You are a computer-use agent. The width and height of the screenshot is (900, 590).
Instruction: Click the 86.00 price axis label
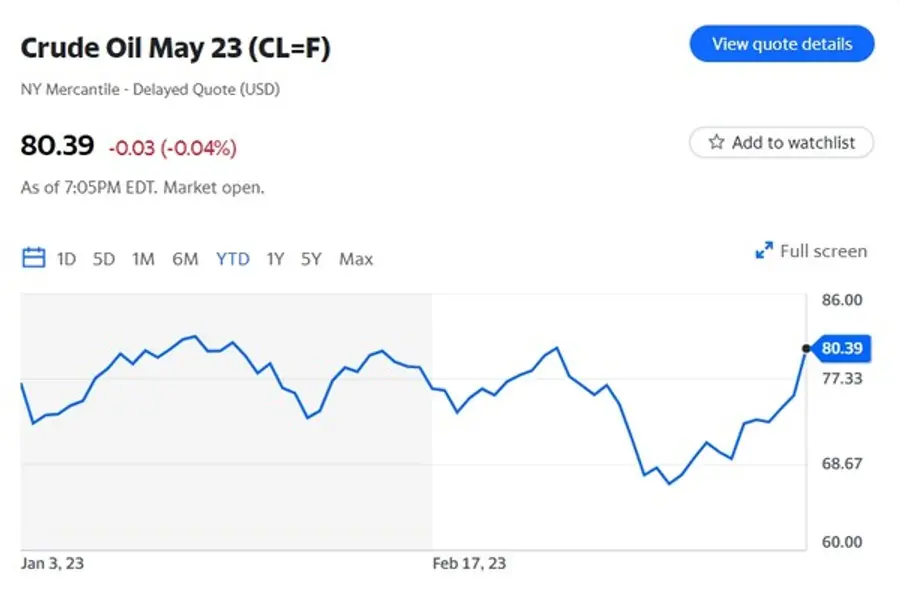(x=843, y=299)
